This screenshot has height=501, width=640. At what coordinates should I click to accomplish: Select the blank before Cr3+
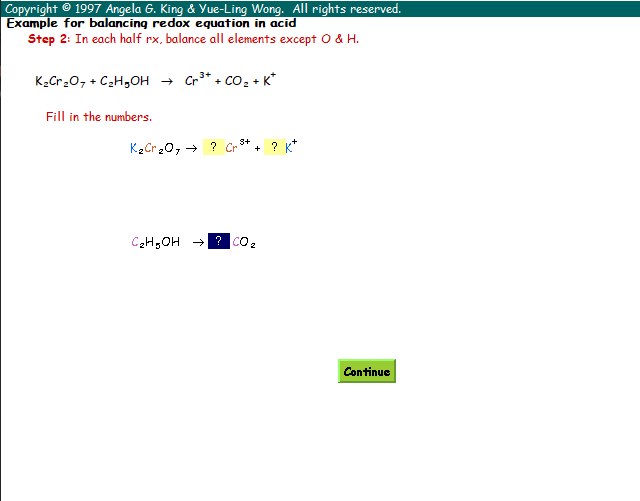(x=213, y=147)
